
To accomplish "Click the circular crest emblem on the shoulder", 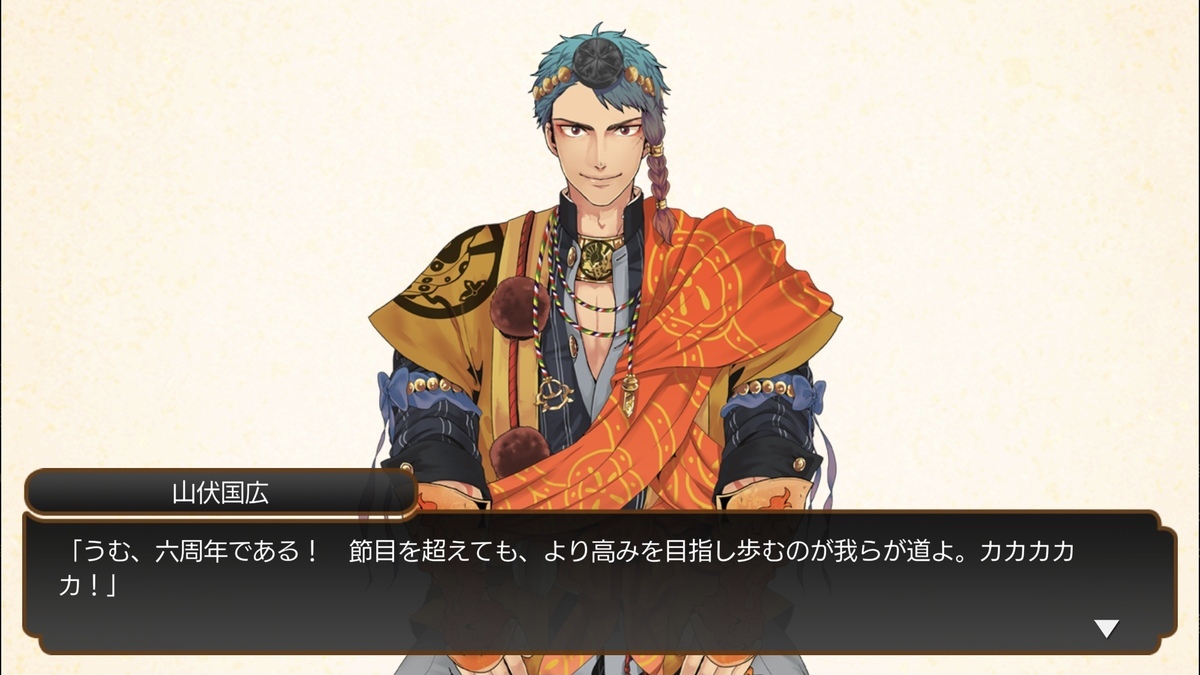I will 449,268.
